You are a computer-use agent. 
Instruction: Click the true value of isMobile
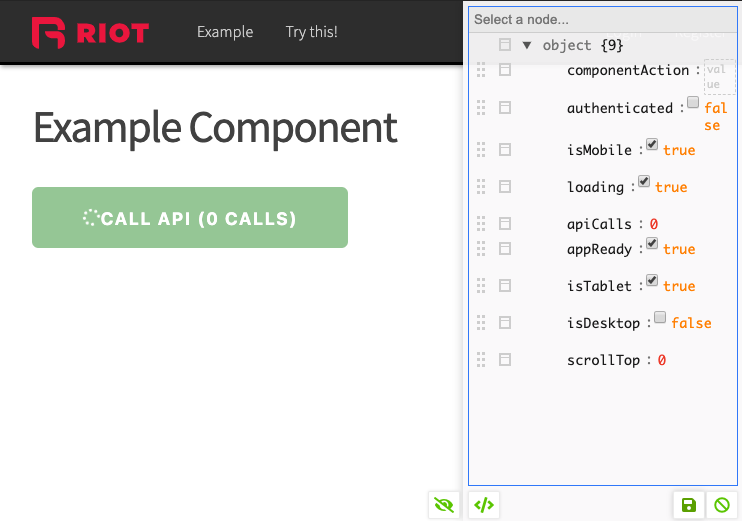click(x=679, y=150)
